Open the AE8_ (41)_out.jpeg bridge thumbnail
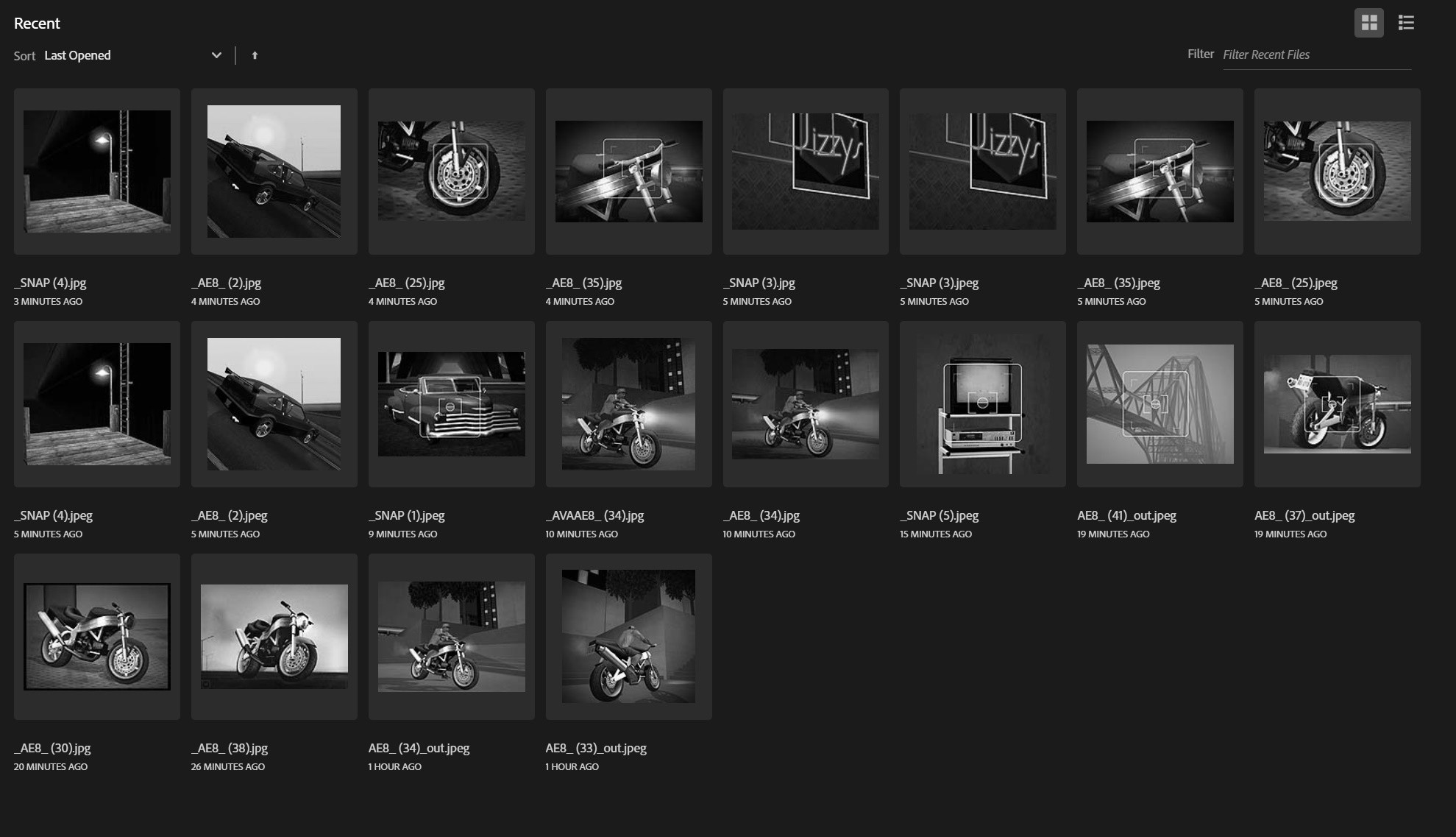This screenshot has height=837, width=1456. click(1160, 404)
